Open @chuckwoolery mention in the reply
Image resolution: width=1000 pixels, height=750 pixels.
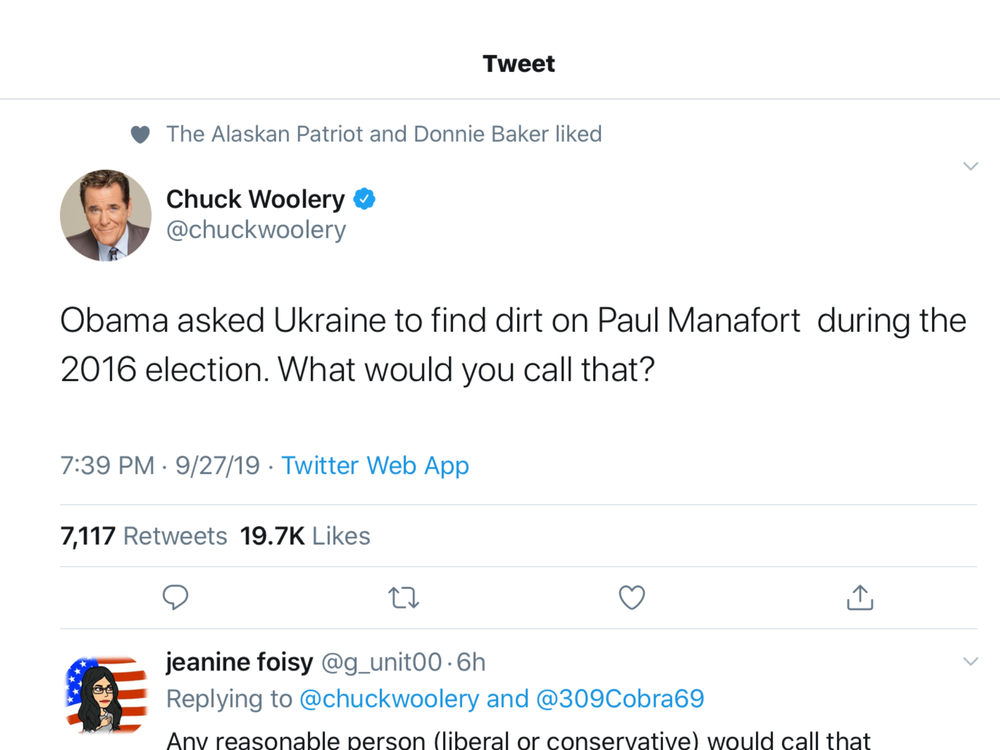point(389,699)
